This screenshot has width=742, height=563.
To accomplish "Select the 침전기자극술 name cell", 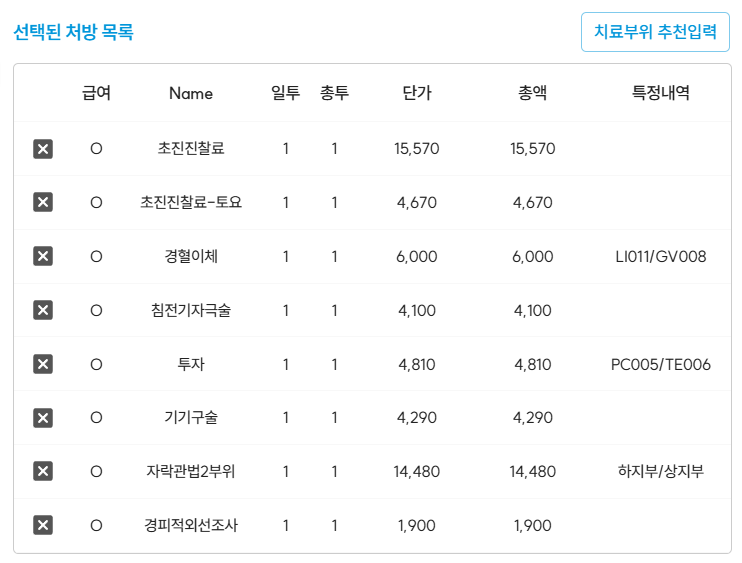I will [x=191, y=310].
